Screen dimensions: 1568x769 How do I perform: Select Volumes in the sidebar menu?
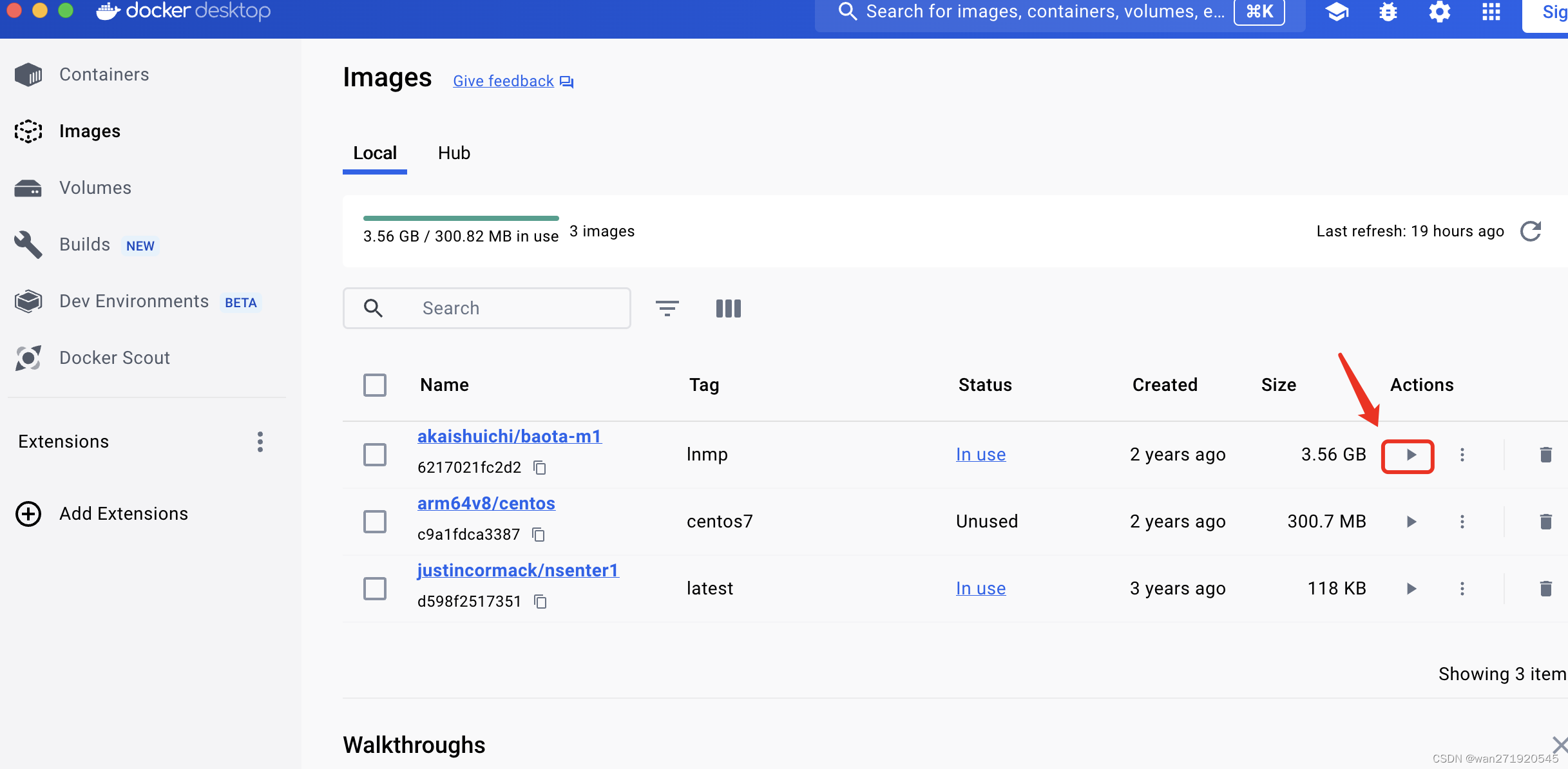pos(95,188)
